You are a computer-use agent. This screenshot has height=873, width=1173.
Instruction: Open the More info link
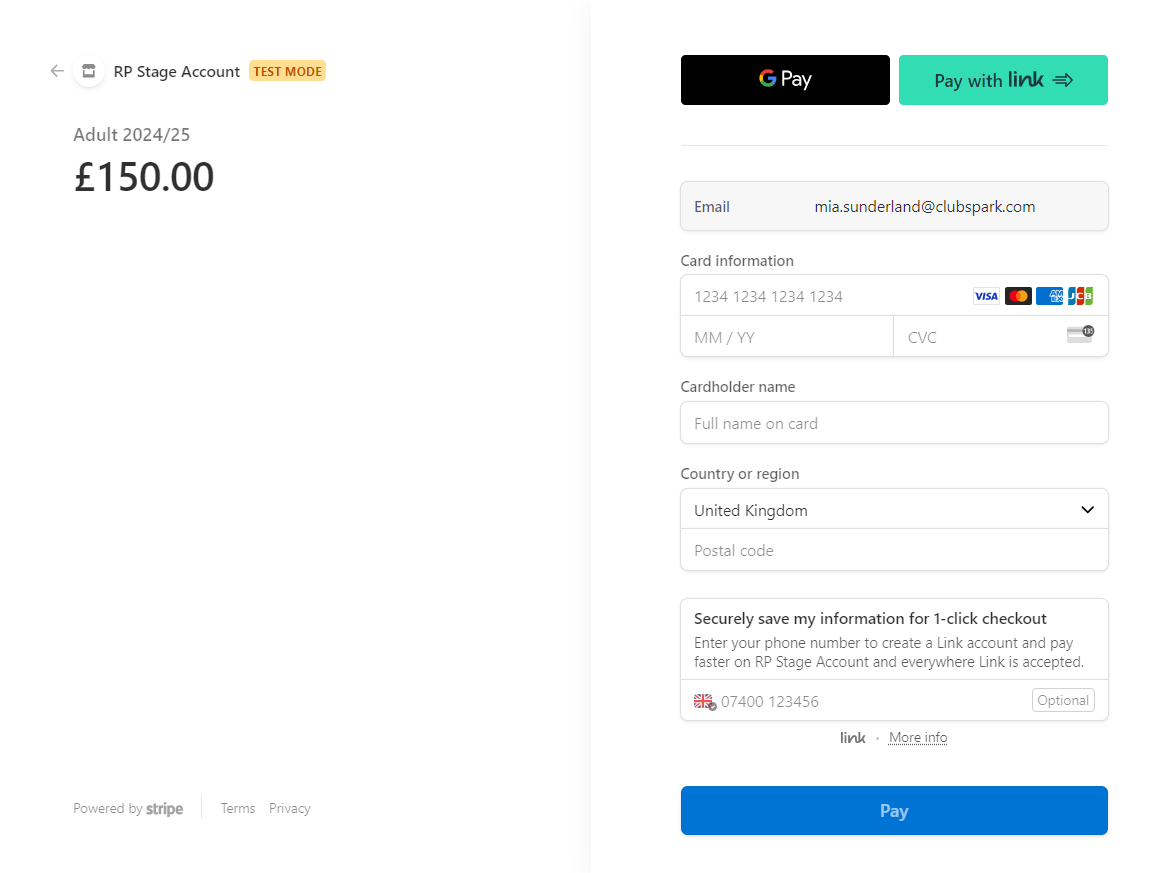(918, 738)
